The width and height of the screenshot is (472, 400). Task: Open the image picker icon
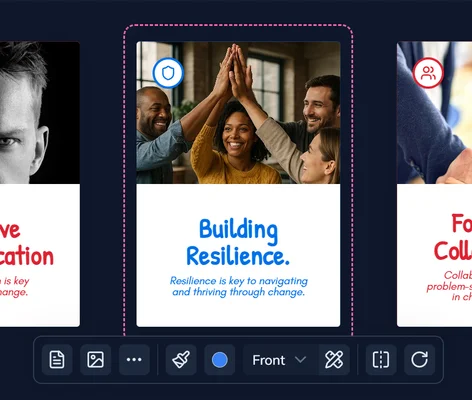coord(95,360)
